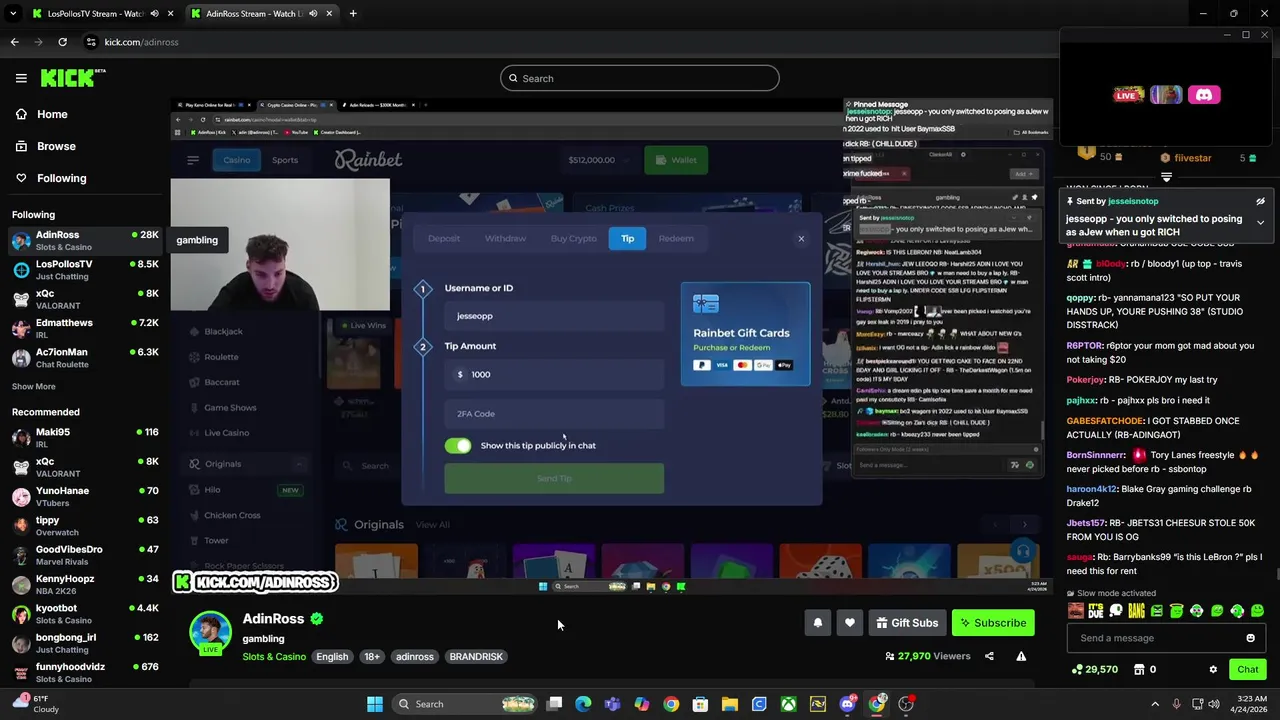Click the adinross tag
Image resolution: width=1280 pixels, height=720 pixels.
pyautogui.click(x=414, y=657)
